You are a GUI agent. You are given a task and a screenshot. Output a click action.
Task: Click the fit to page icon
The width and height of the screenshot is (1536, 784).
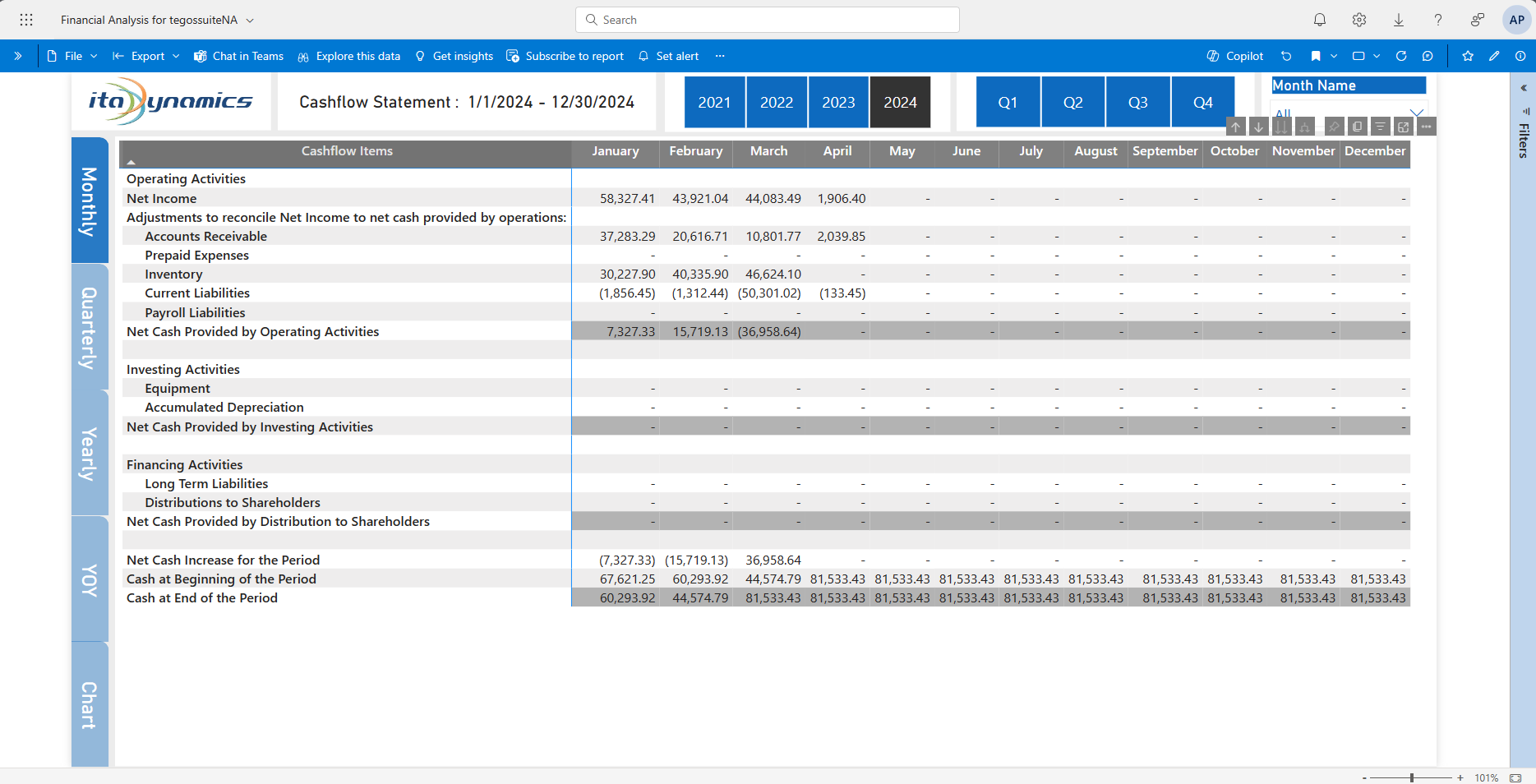pos(1515,777)
